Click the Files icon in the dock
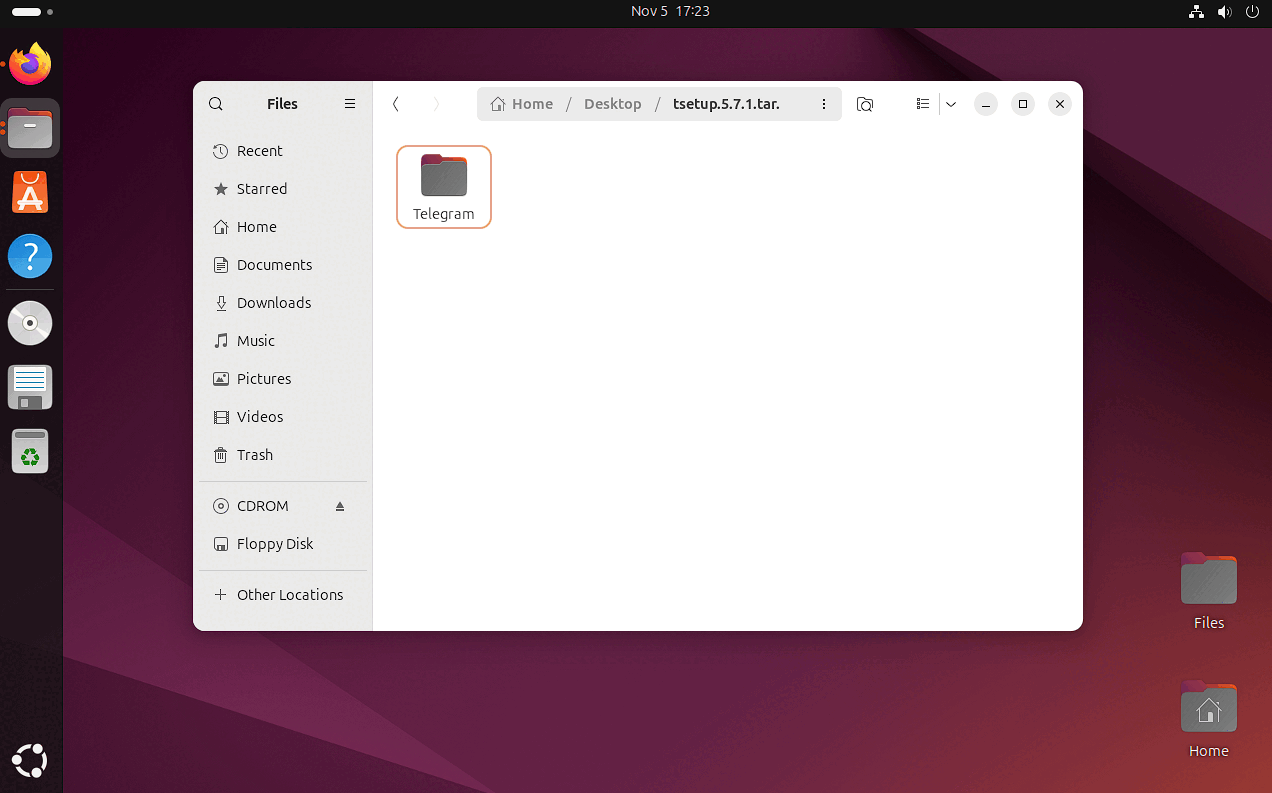This screenshot has width=1272, height=793. [30, 129]
